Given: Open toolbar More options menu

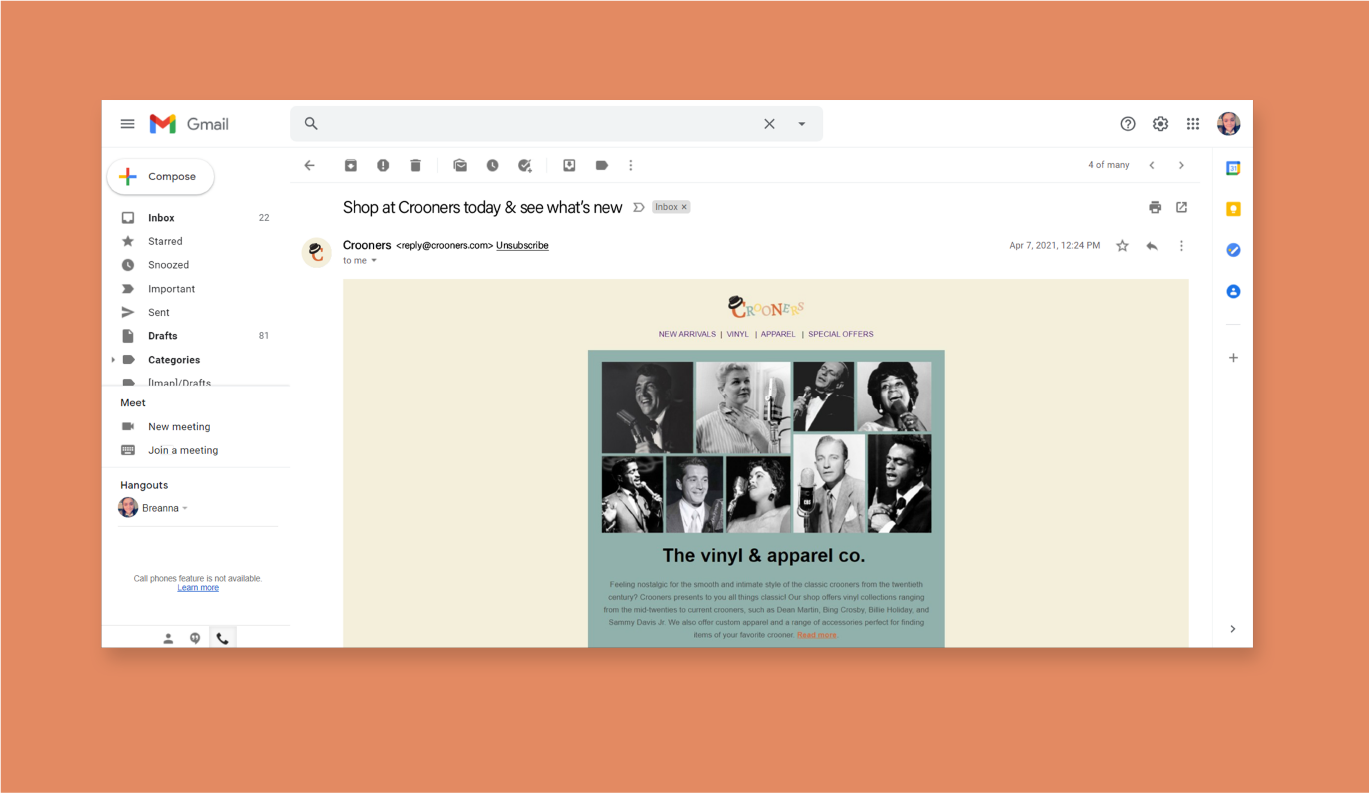Looking at the screenshot, I should point(631,165).
